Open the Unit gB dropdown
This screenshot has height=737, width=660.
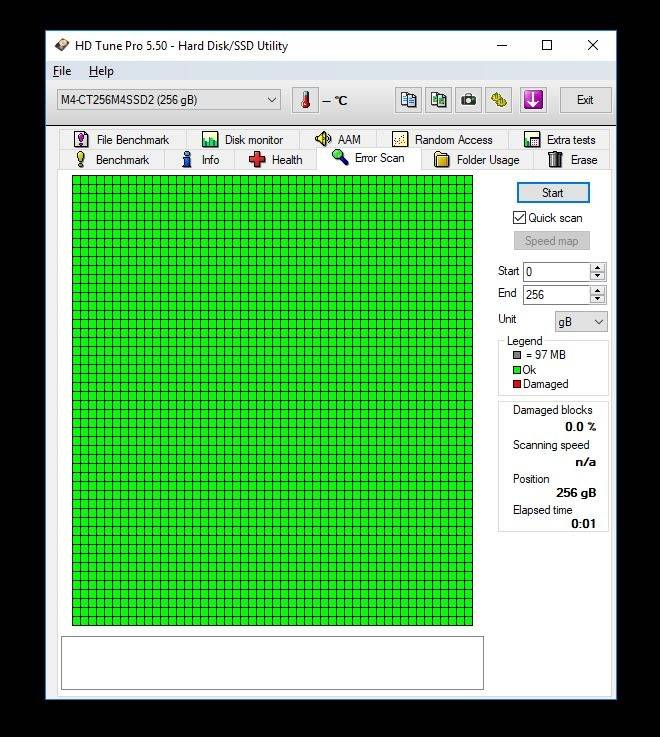pos(581,322)
